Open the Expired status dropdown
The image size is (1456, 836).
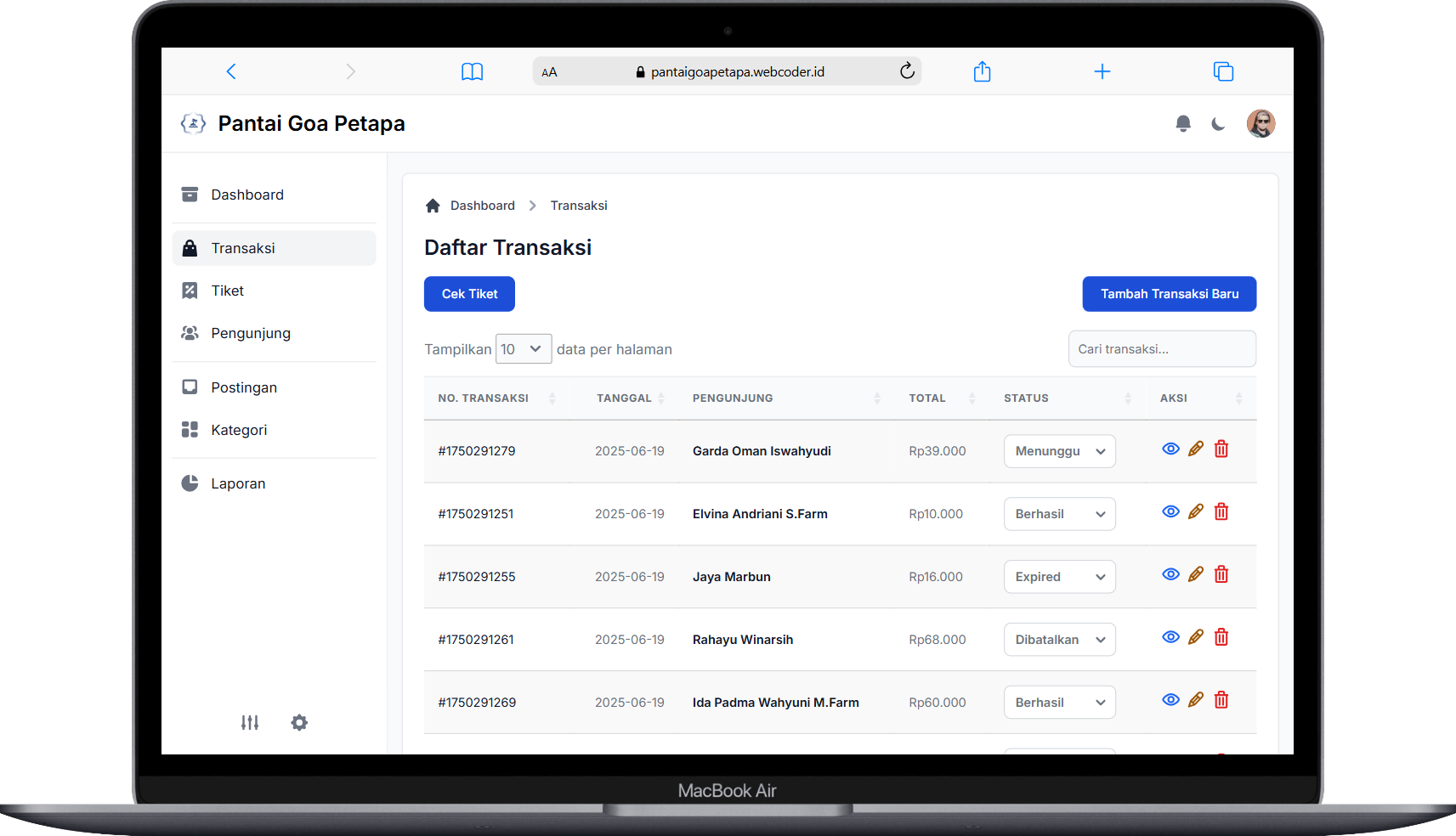[x=1059, y=577]
